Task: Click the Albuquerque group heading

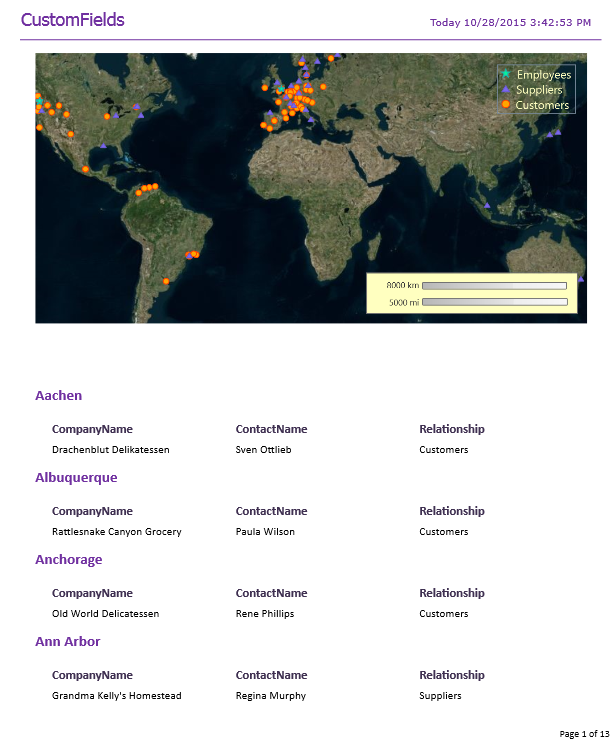Action: point(76,478)
